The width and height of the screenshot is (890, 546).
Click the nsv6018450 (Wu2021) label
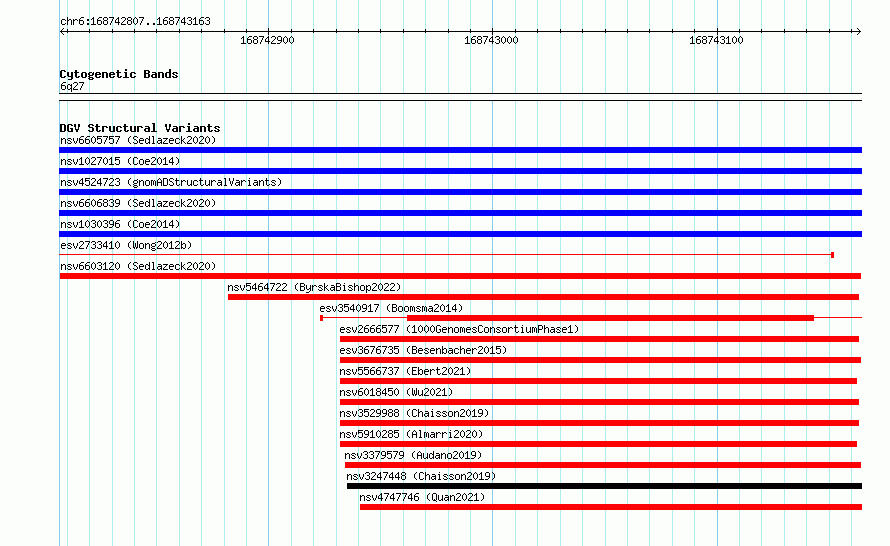click(x=396, y=392)
